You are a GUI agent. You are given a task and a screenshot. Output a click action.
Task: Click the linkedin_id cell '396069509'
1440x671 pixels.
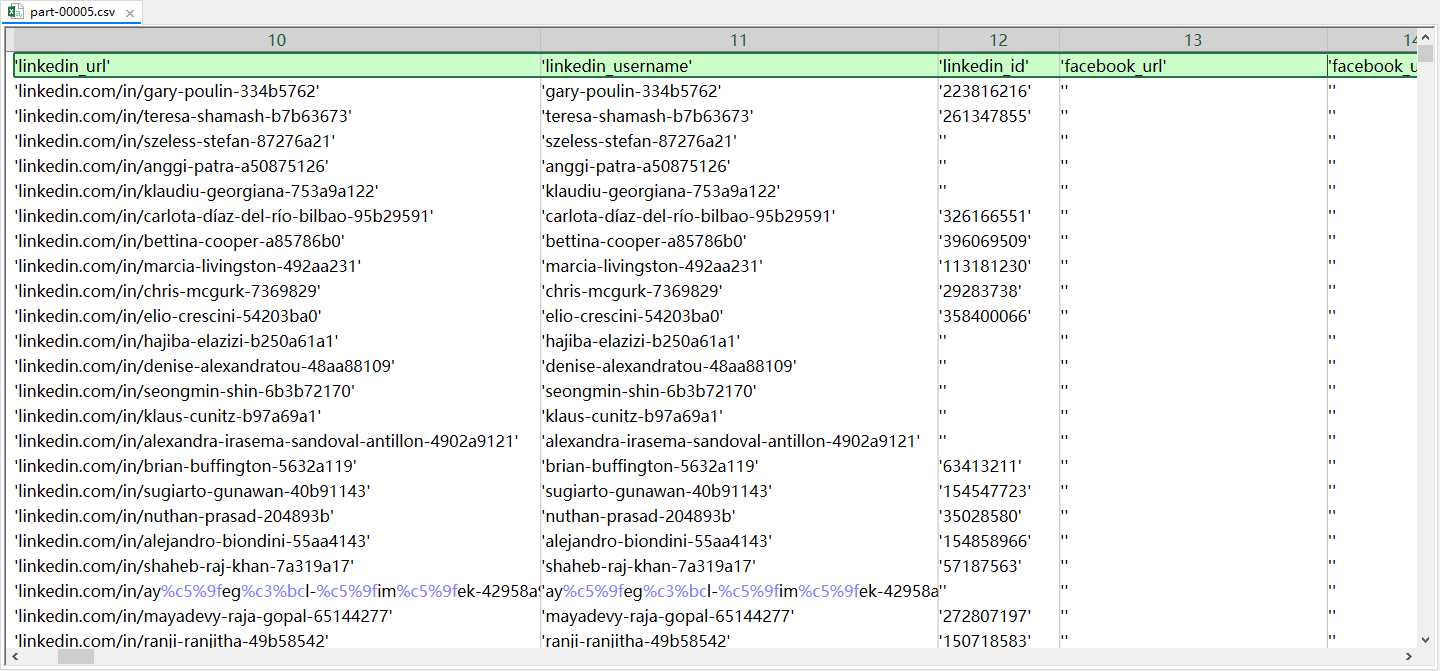[999, 241]
